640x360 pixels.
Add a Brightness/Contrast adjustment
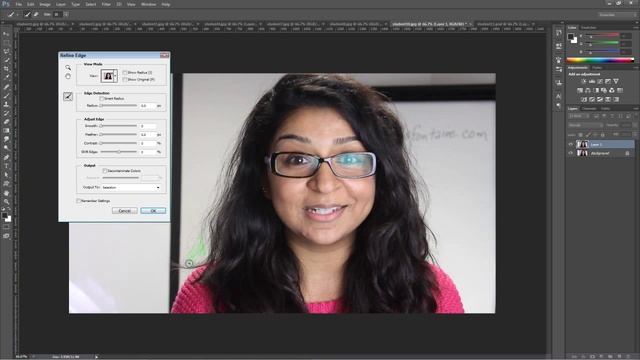click(584, 81)
